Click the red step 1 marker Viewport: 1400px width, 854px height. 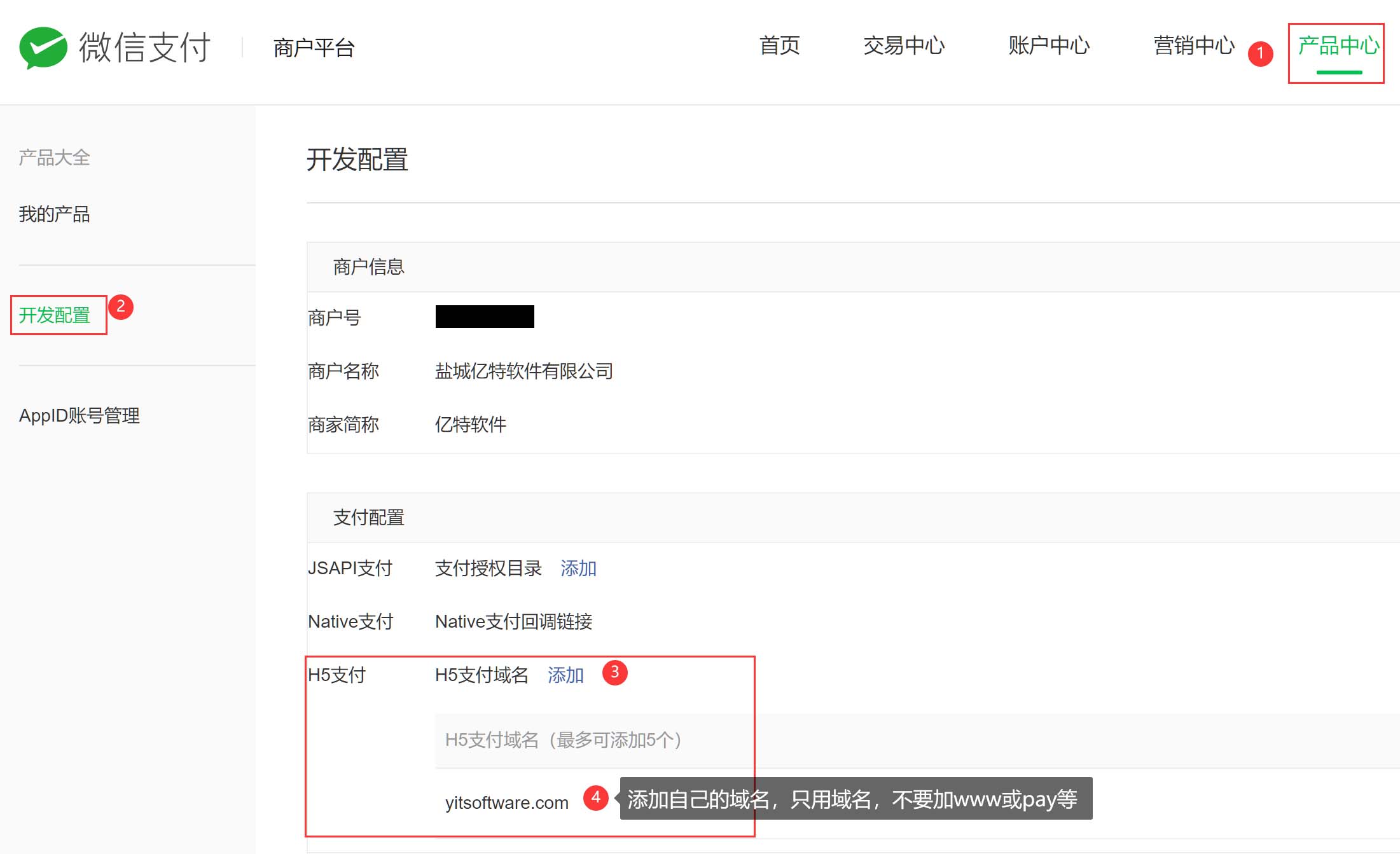[1260, 53]
